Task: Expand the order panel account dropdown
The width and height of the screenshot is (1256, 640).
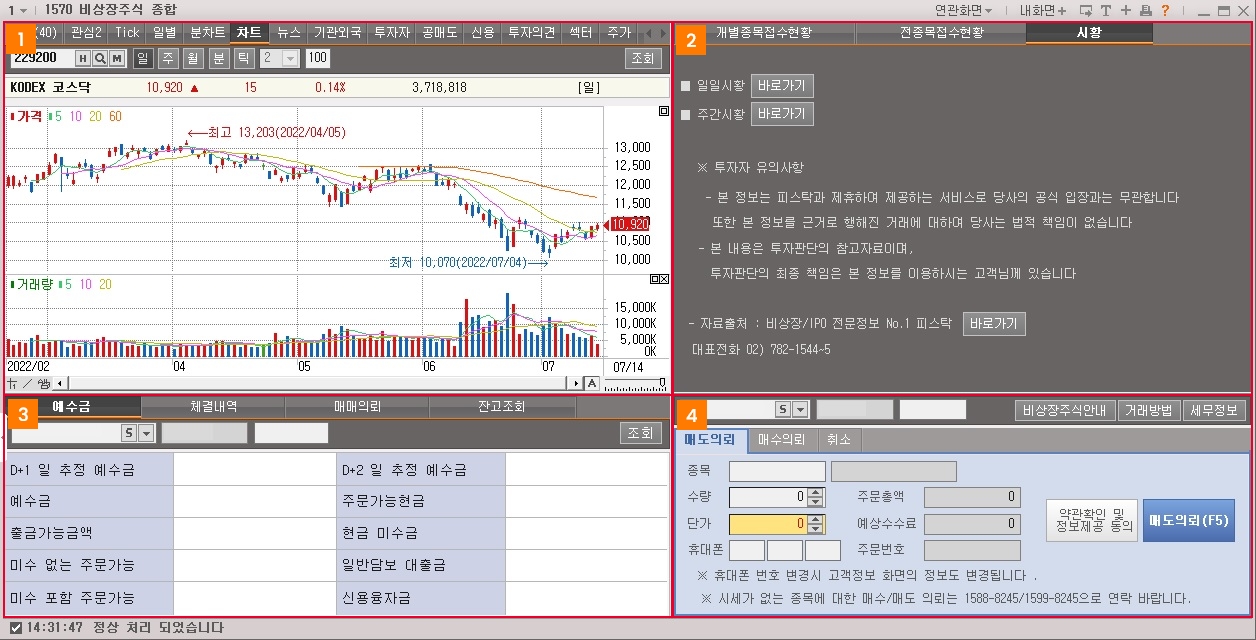Action: 801,409
